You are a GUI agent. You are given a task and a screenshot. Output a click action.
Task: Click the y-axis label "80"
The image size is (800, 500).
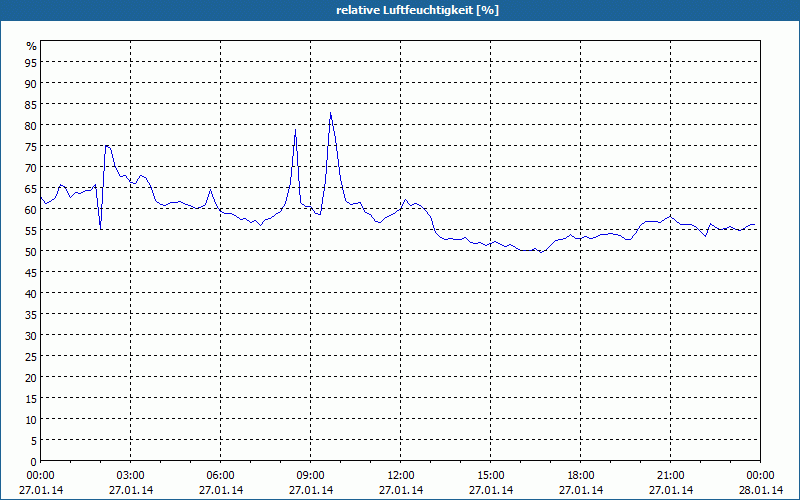(x=31, y=125)
